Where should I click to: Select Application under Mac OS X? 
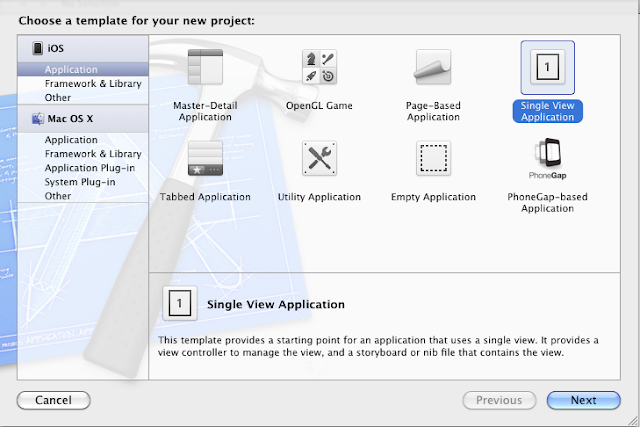pos(71,140)
